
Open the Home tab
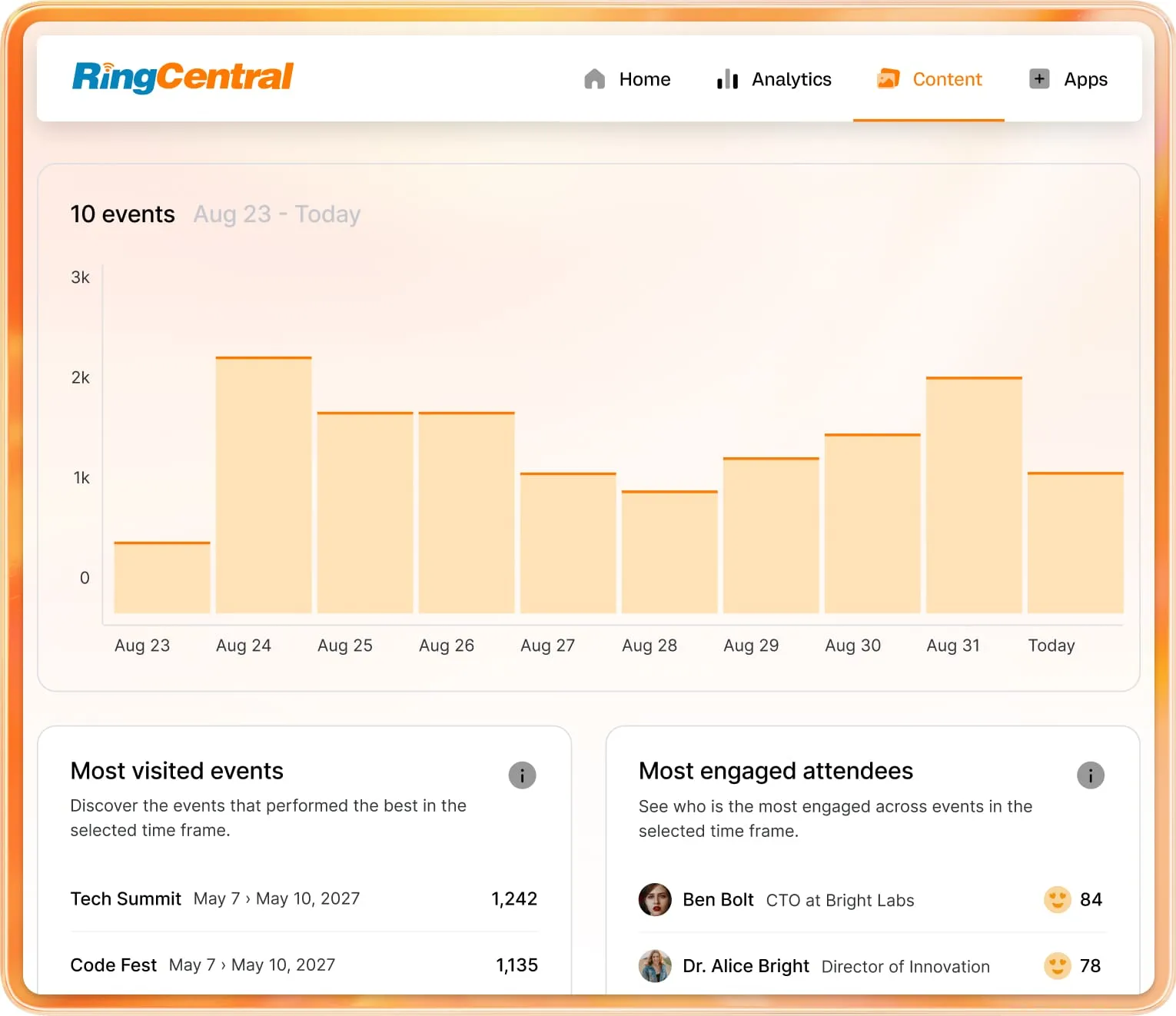click(x=645, y=79)
